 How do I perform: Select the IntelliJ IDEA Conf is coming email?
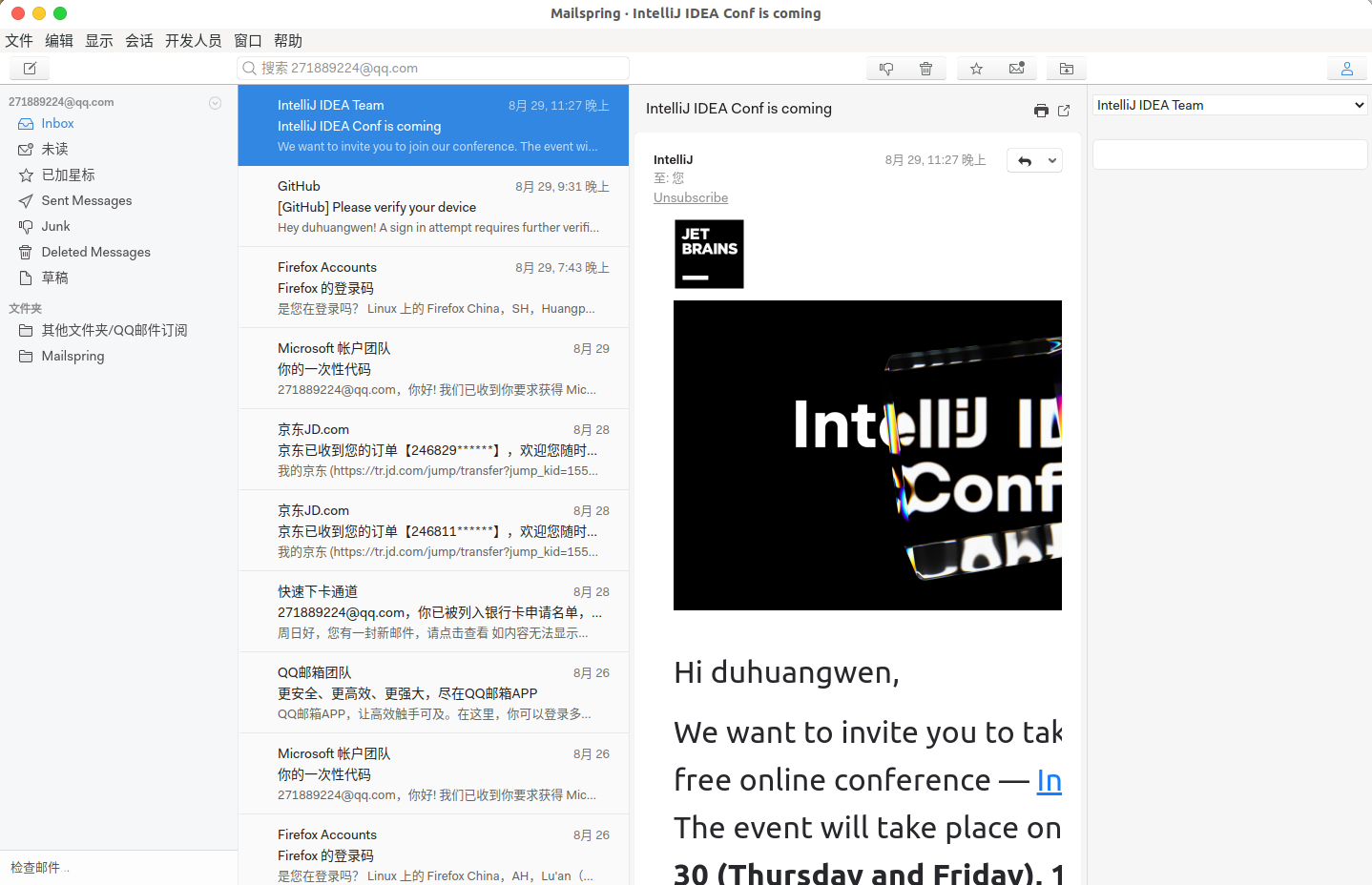(x=433, y=126)
